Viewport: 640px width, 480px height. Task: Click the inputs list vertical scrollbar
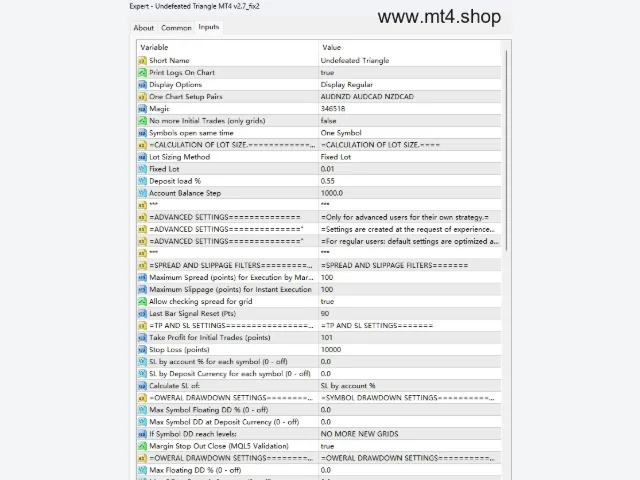pyautogui.click(x=507, y=150)
